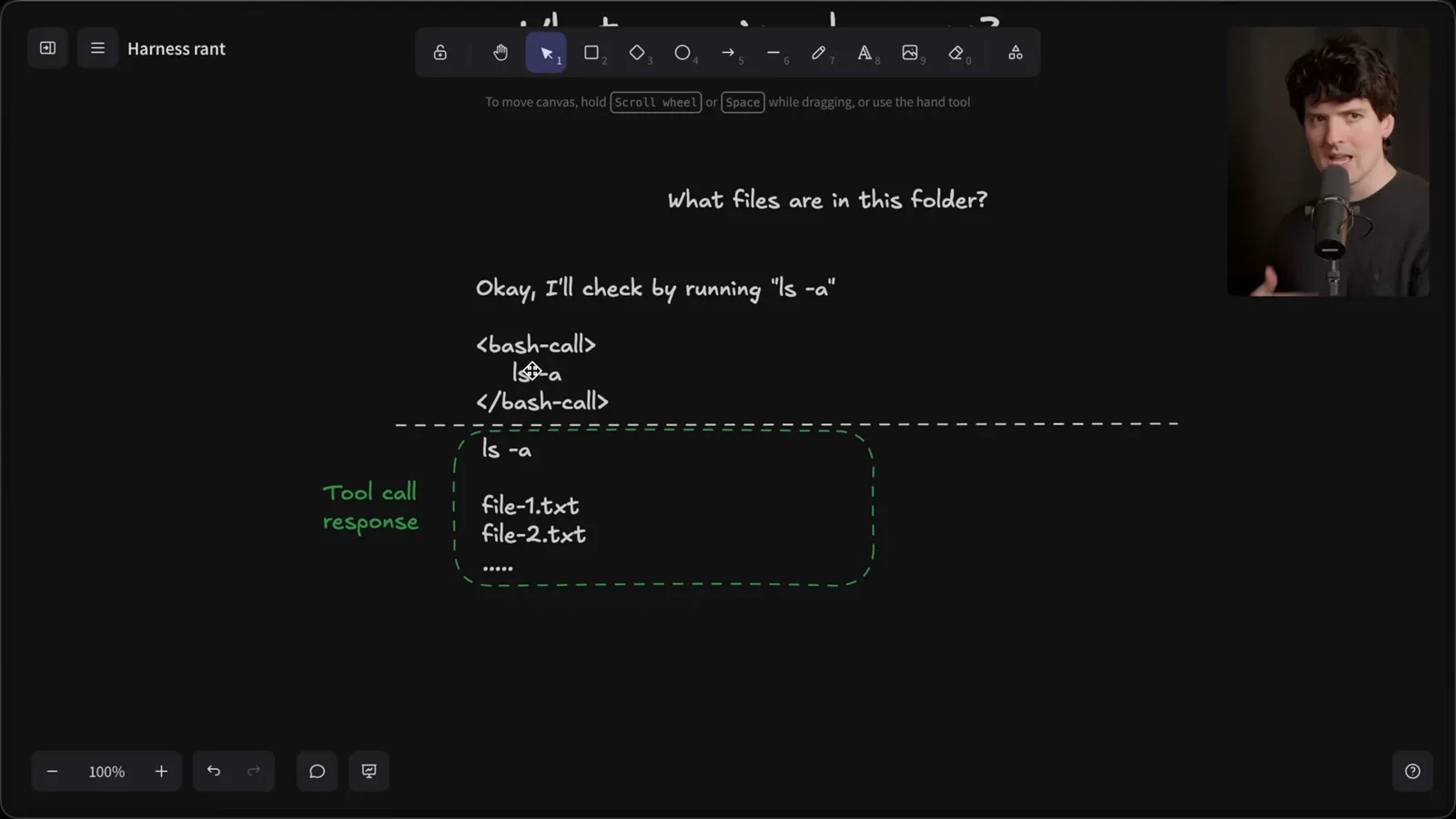
Task: Select the Insert image tool
Action: click(910, 53)
